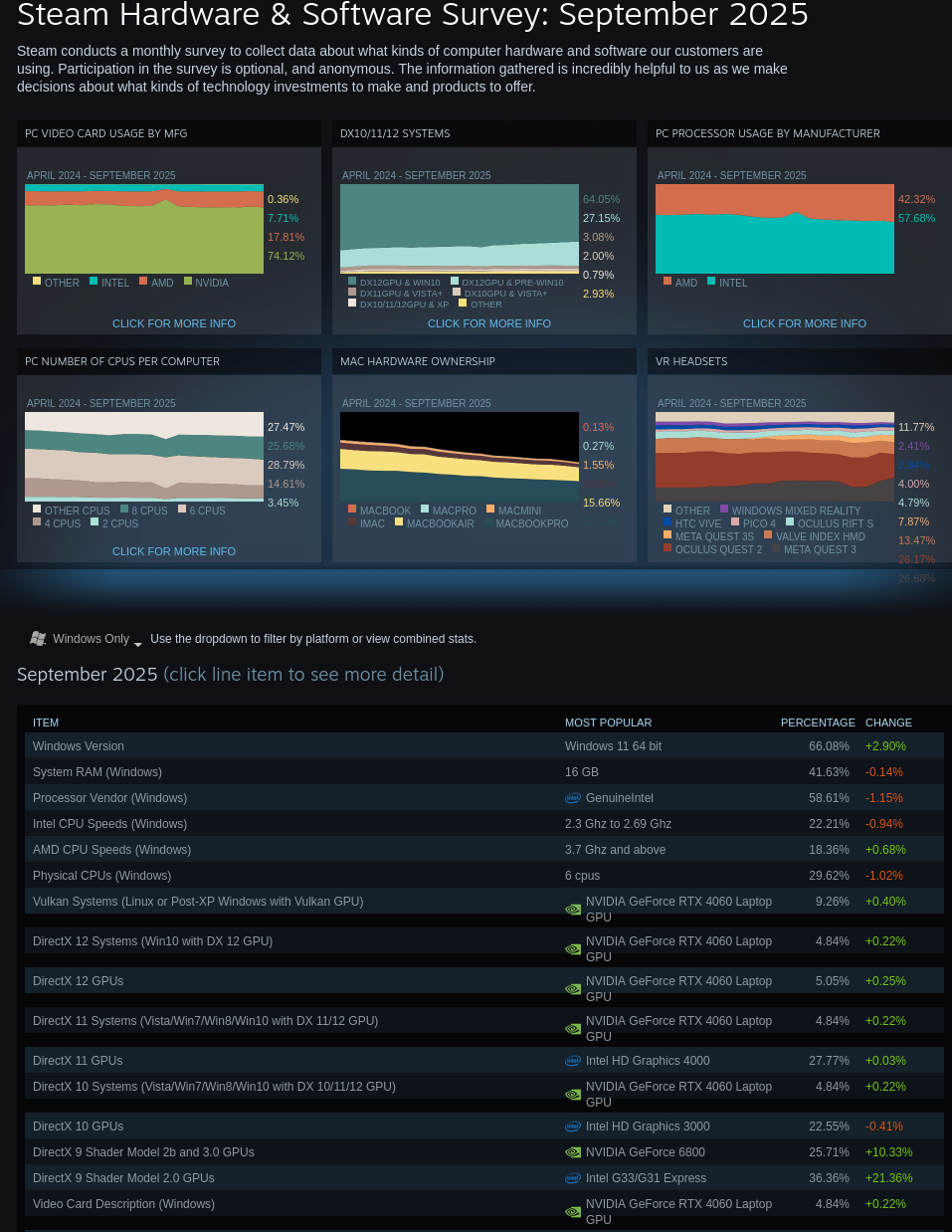Click NVIDIA logo in DirectX 12 GPUs row
The height and width of the screenshot is (1232, 952).
point(573,989)
